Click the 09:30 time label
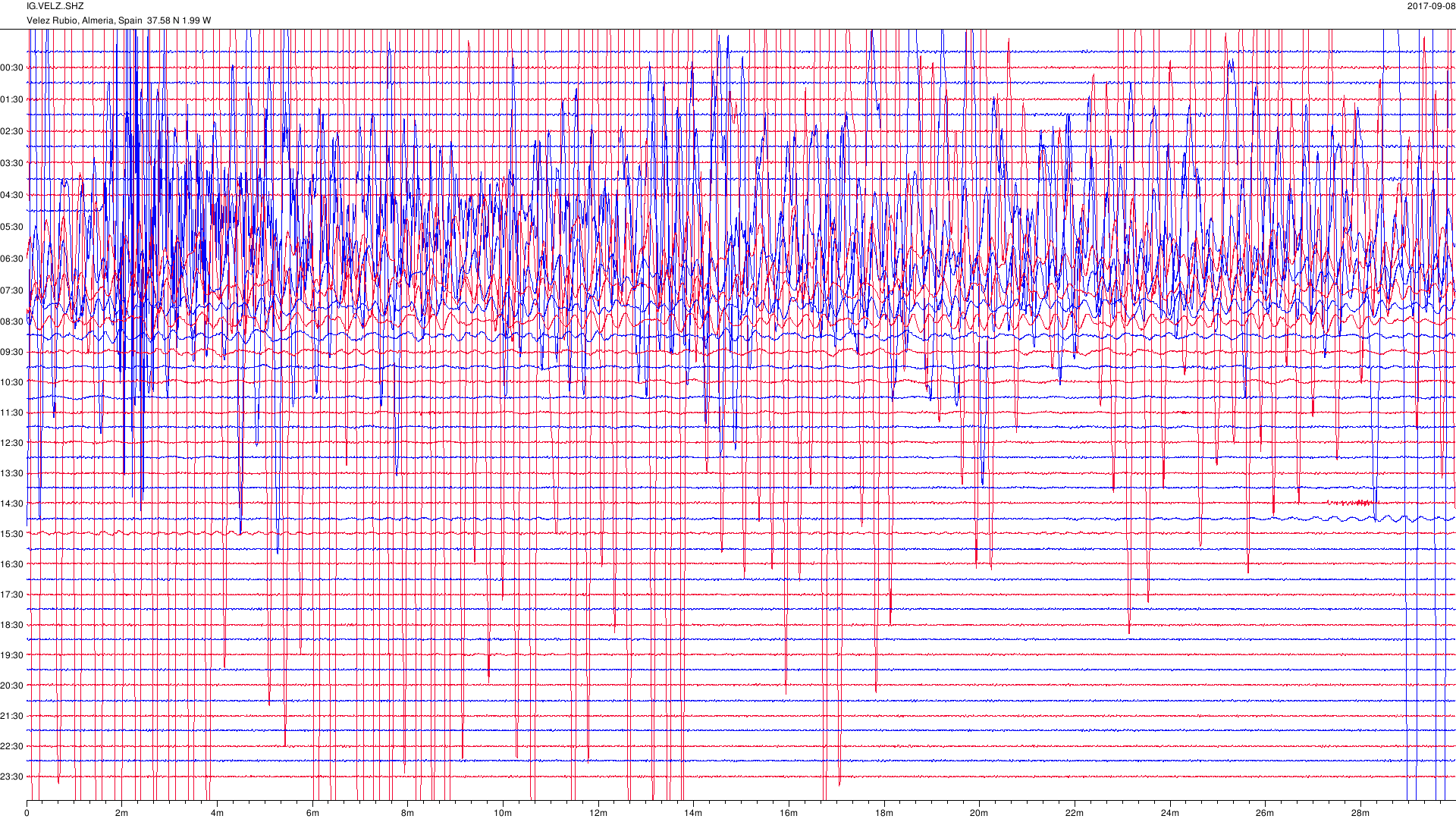1456x819 pixels. pos(12,353)
